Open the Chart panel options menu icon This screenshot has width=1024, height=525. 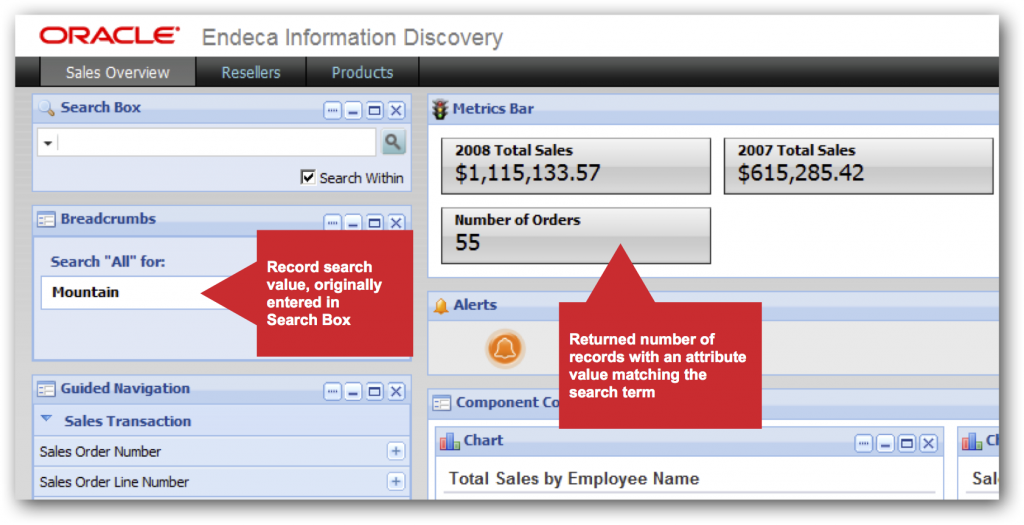click(864, 444)
